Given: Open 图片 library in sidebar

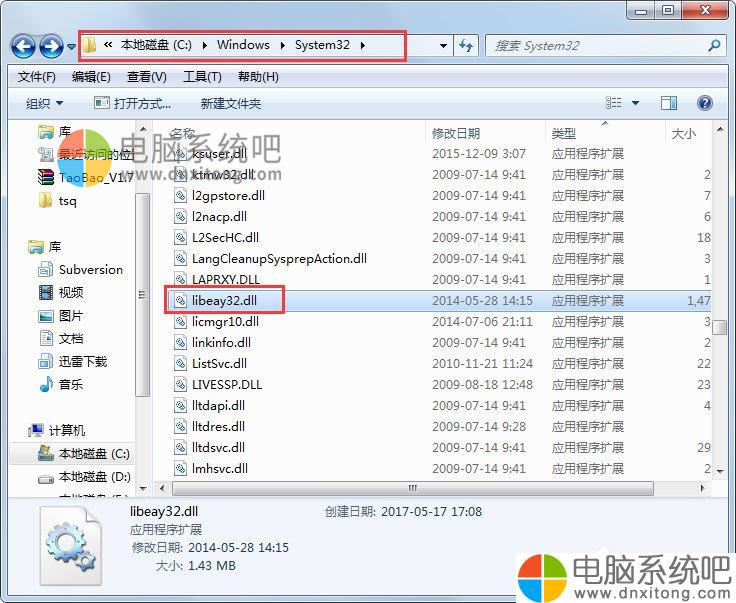Looking at the screenshot, I should click(x=61, y=315).
